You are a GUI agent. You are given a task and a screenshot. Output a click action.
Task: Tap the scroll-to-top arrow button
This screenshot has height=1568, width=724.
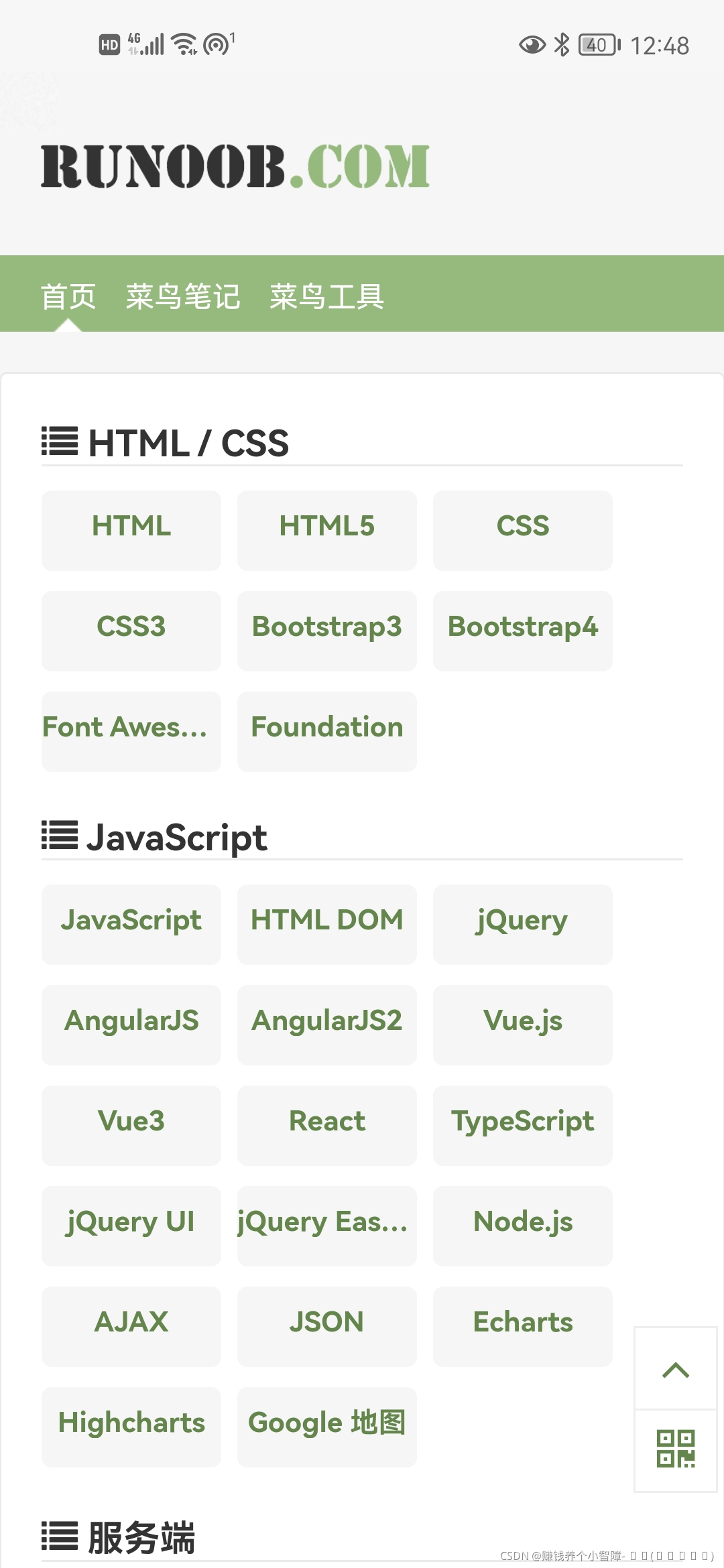click(x=676, y=1368)
